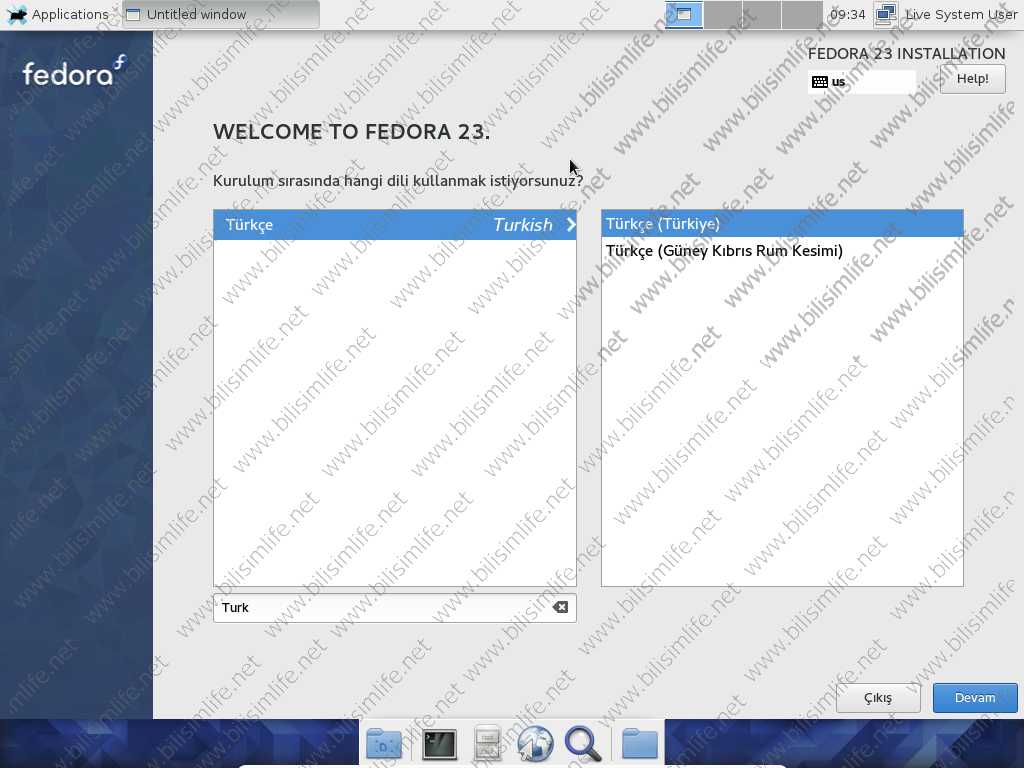Click the Devam button to continue
This screenshot has width=1024, height=768.
click(975, 697)
